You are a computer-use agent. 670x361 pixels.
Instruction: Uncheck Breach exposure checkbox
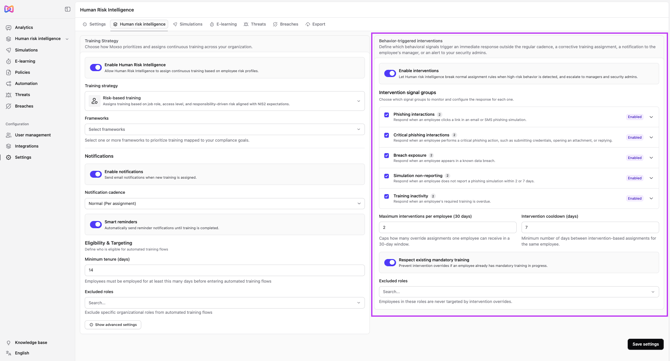click(x=386, y=156)
